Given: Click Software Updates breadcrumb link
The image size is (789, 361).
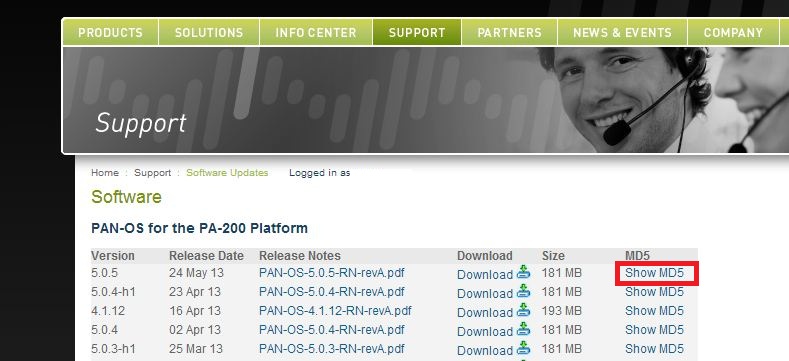Looking at the screenshot, I should 227,173.
